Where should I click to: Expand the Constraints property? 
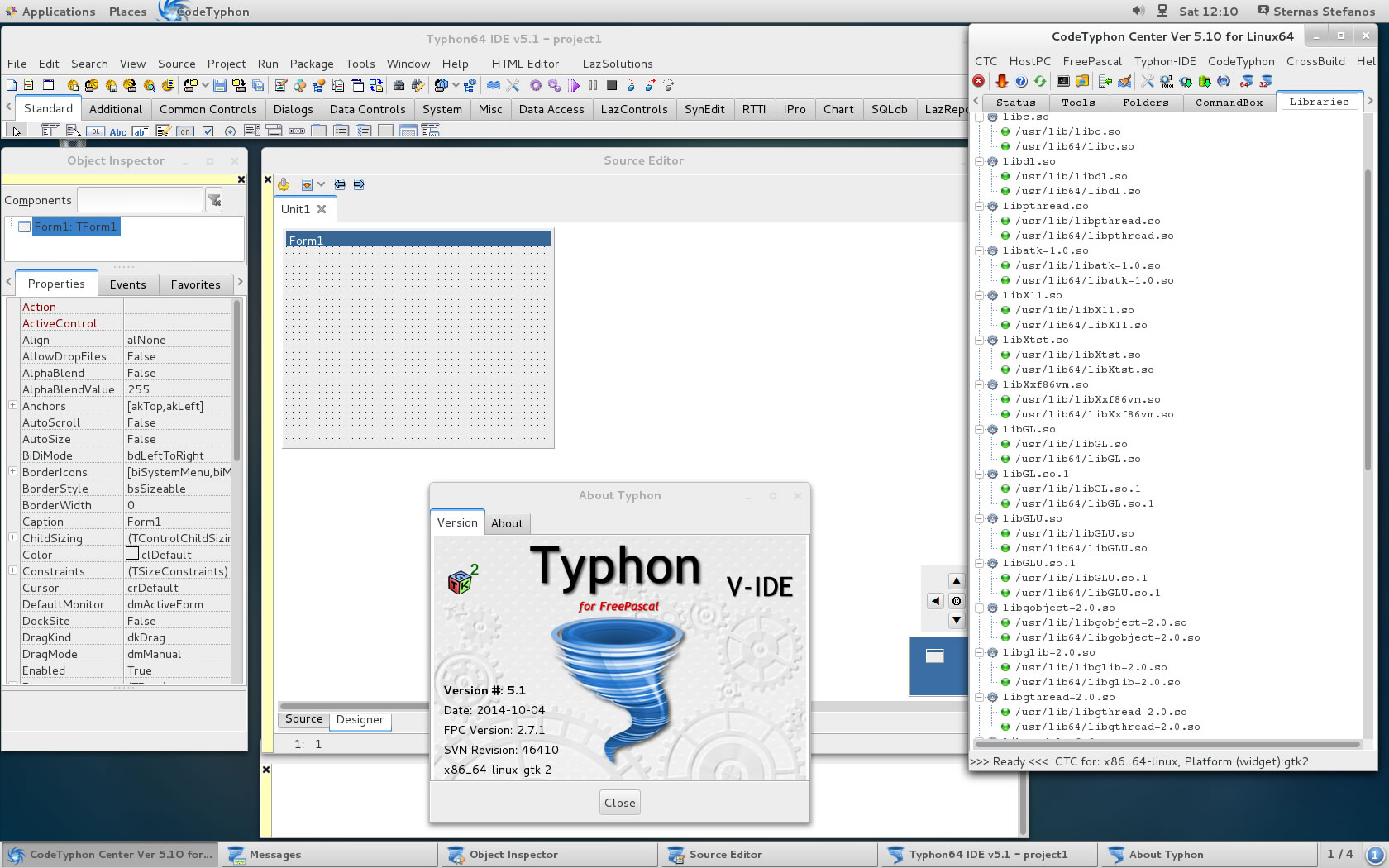[12, 570]
